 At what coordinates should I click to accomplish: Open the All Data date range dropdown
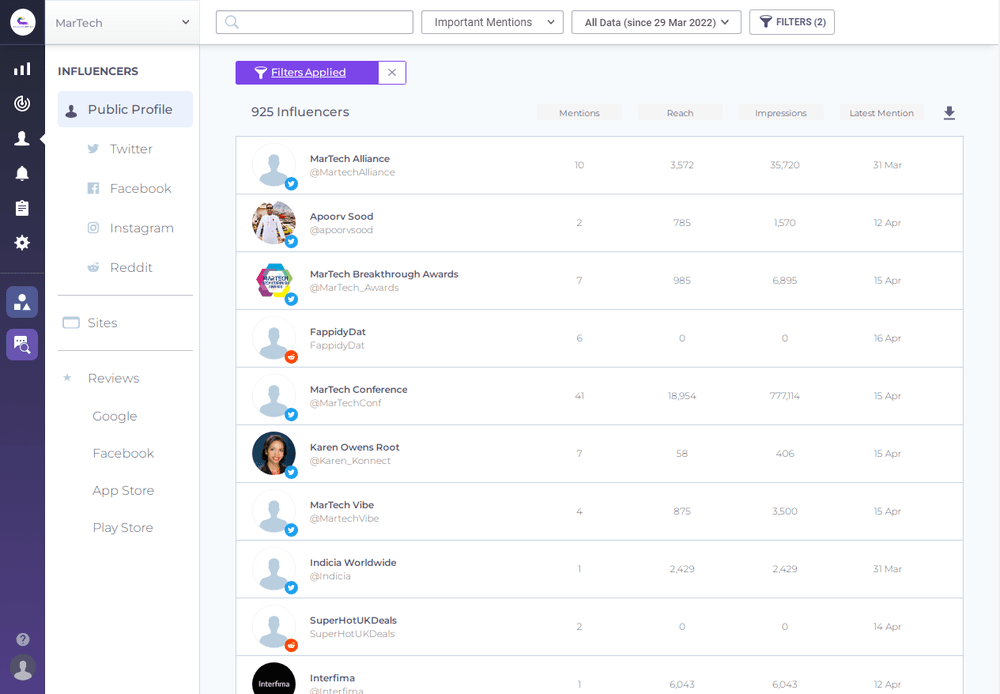pos(656,22)
